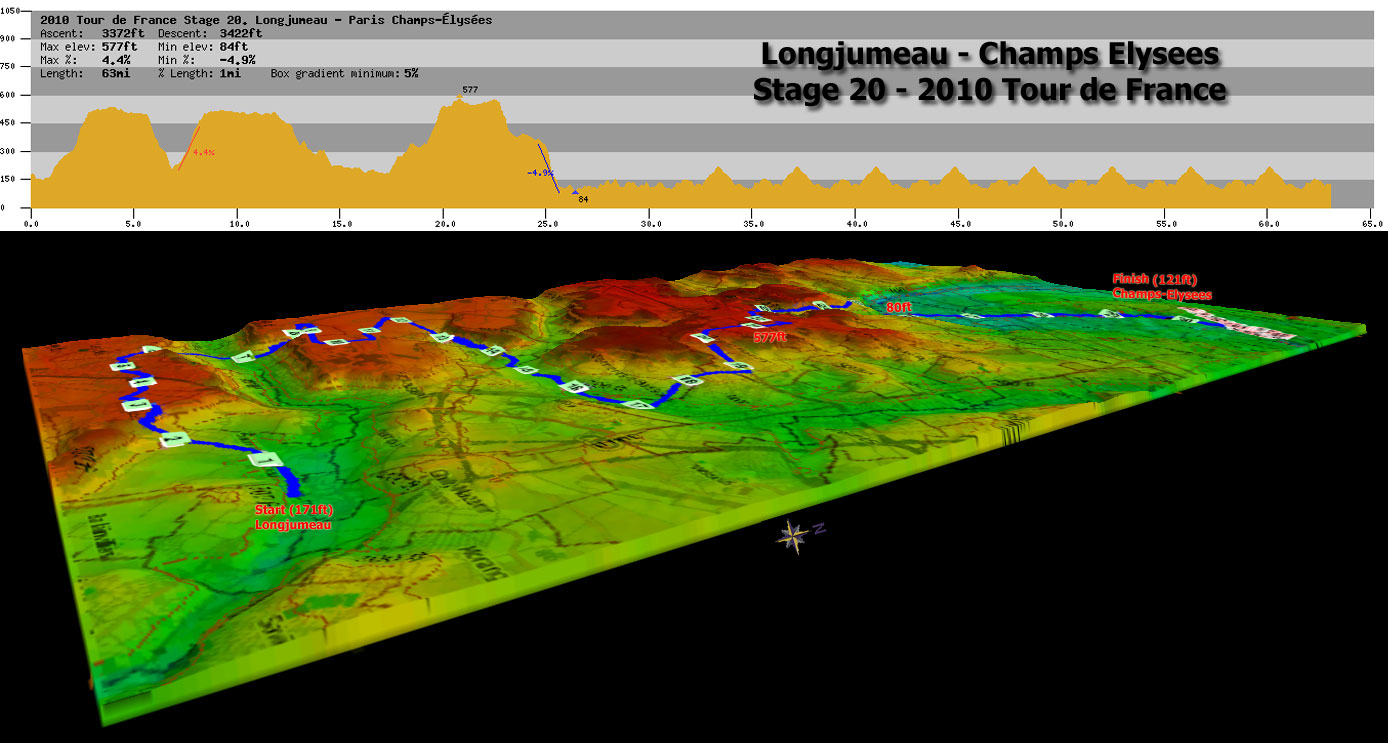
Task: Click the '1050' elevation axis tick
Action: 10,10
